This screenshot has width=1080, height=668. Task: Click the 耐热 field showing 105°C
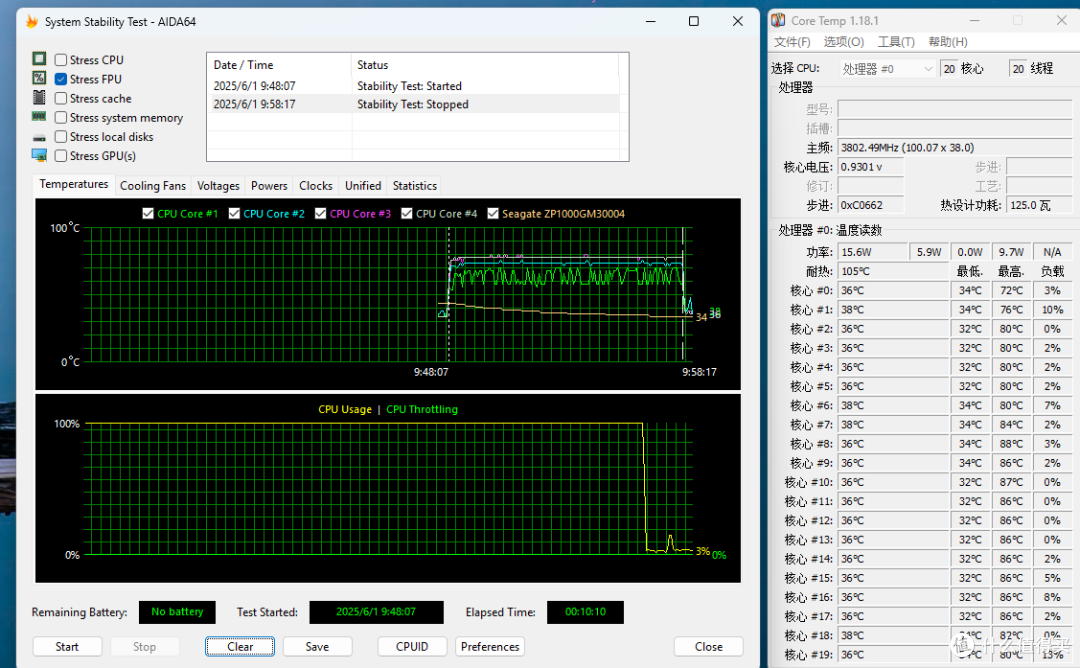pos(893,271)
